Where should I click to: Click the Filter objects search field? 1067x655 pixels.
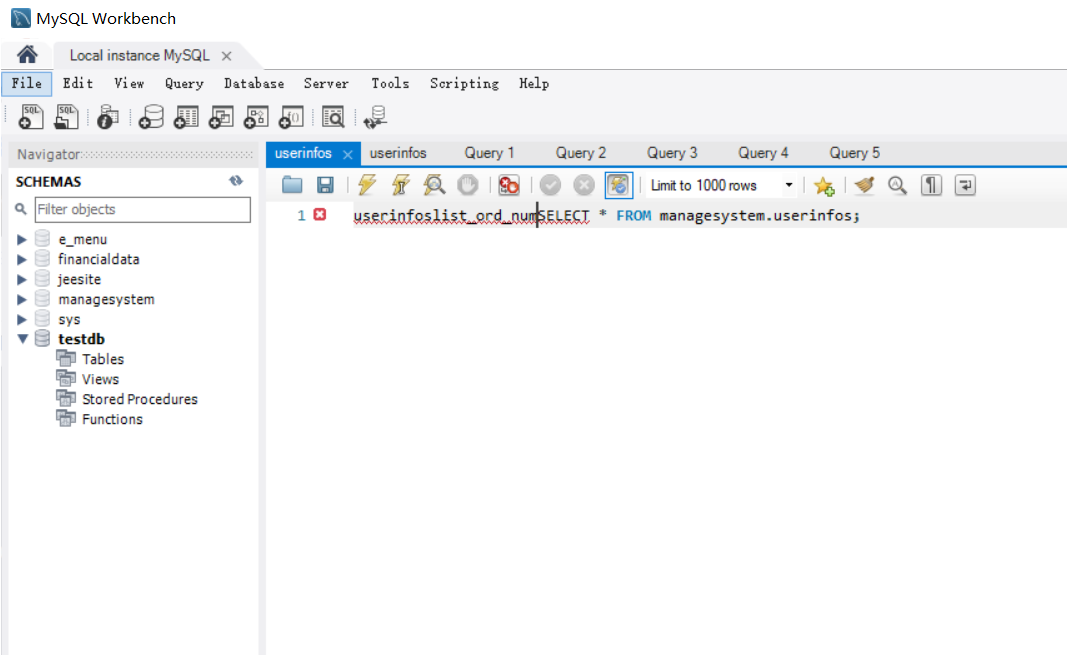[x=143, y=209]
